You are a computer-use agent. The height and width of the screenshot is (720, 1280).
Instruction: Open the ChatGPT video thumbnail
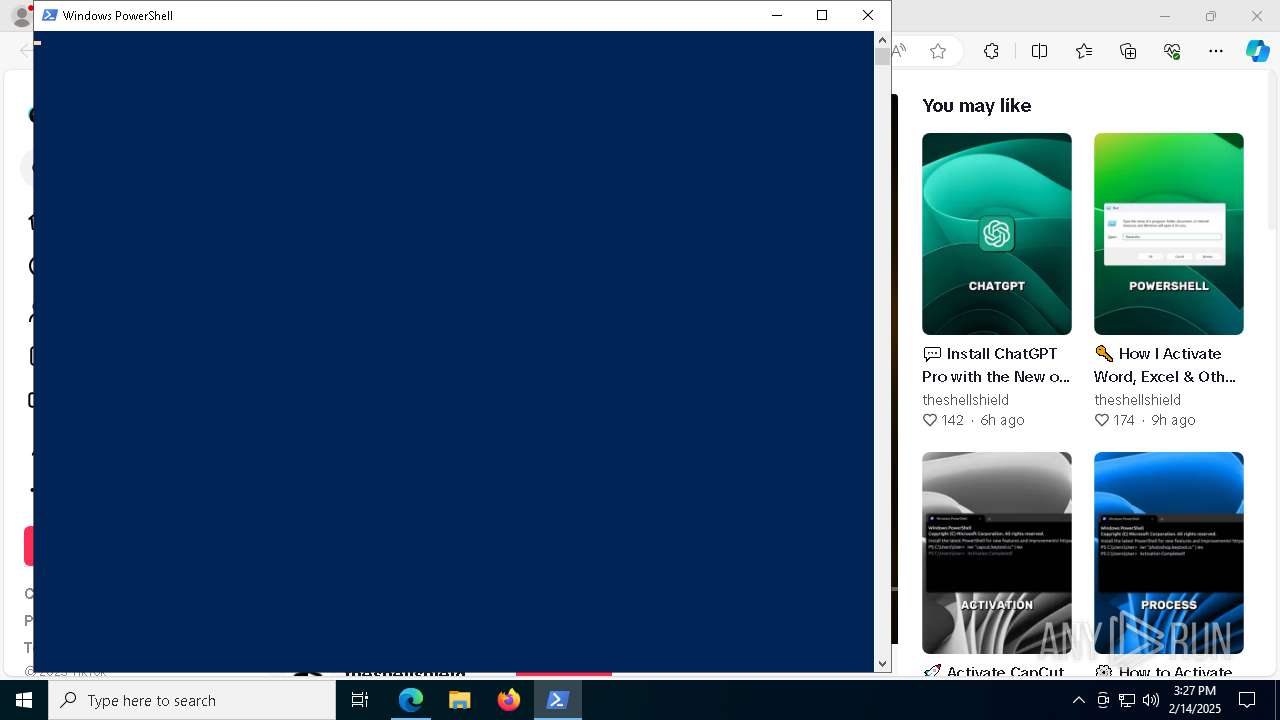(x=996, y=234)
